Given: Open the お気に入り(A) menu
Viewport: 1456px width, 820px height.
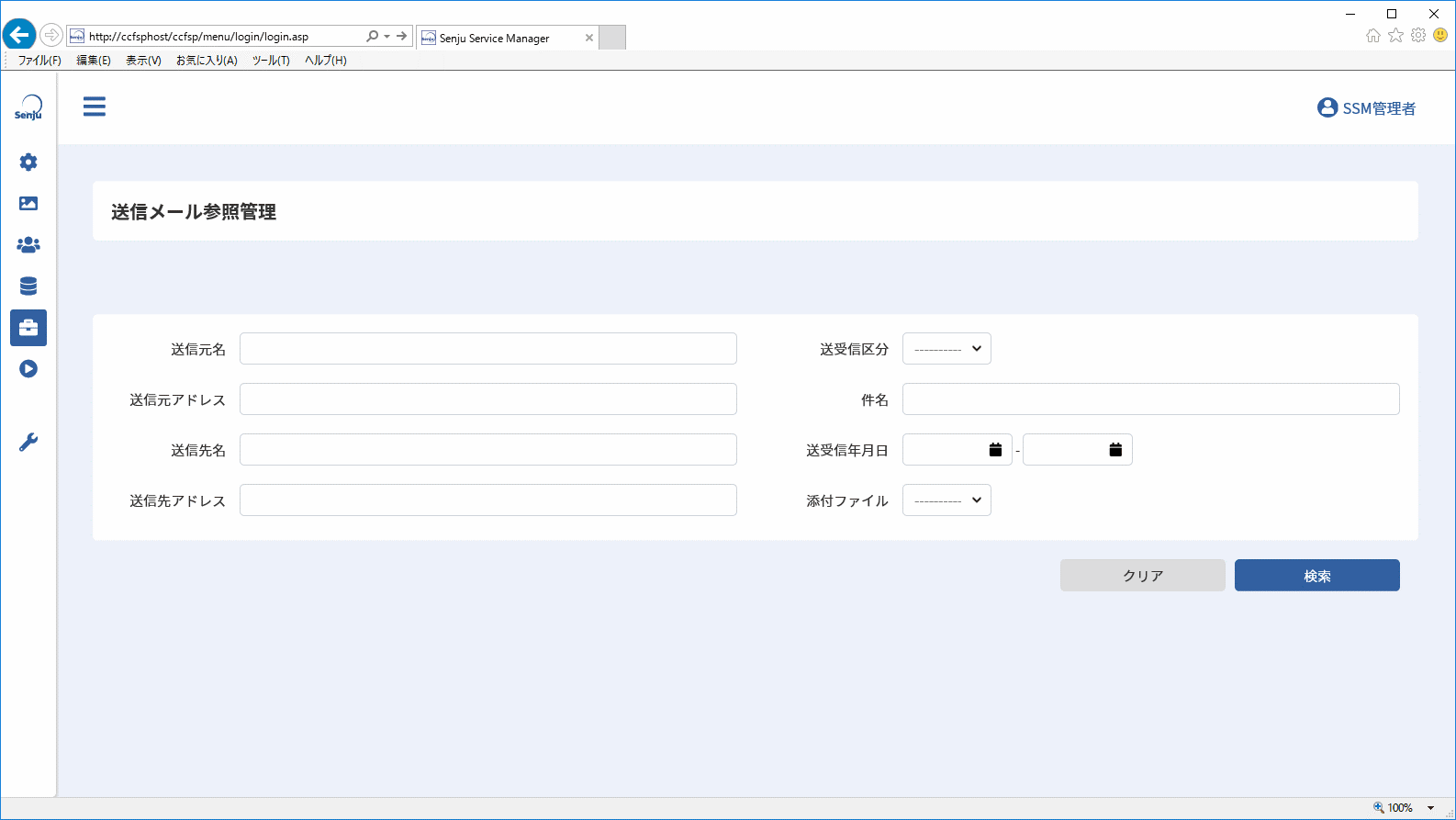Looking at the screenshot, I should (207, 61).
